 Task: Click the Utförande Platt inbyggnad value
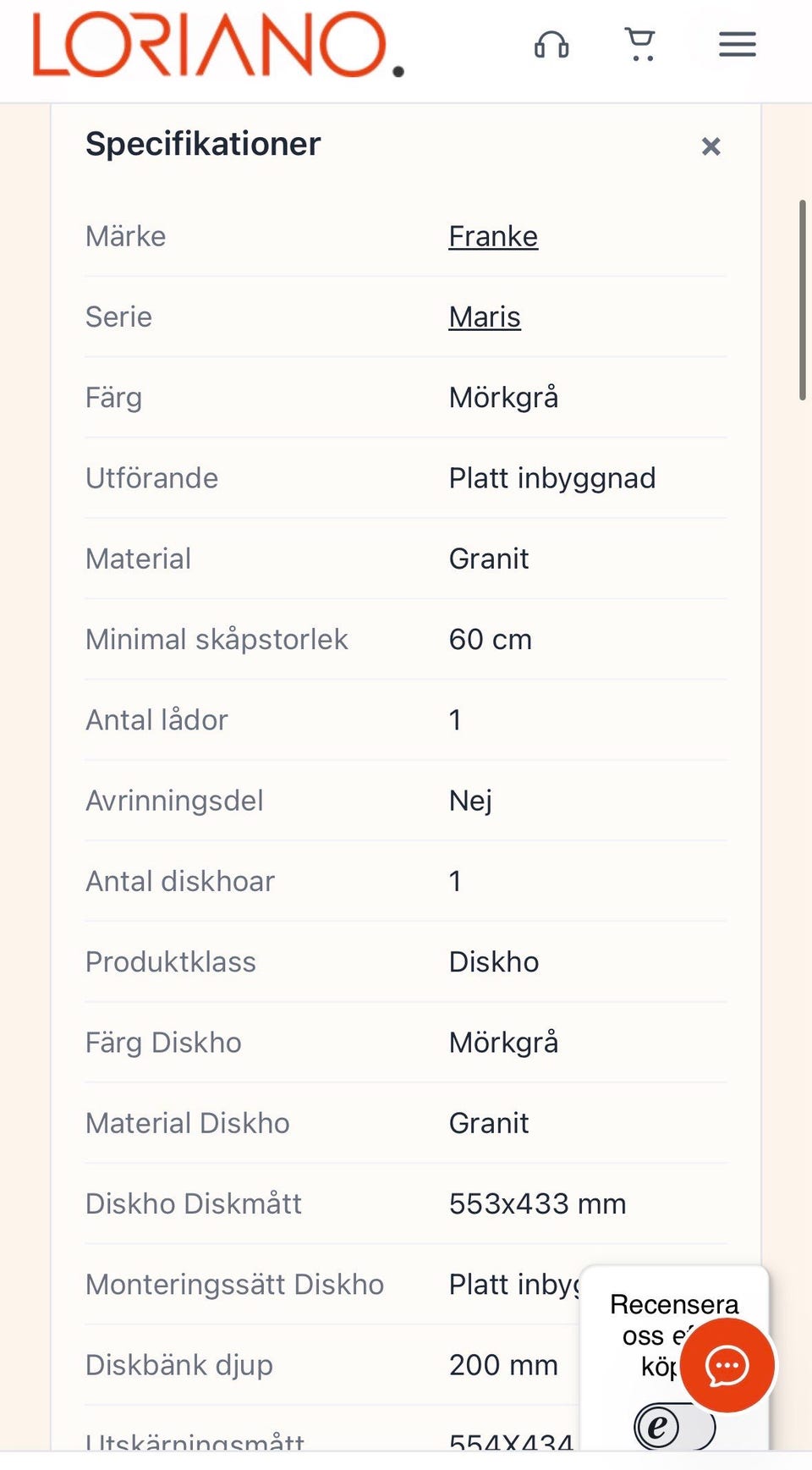click(x=552, y=478)
